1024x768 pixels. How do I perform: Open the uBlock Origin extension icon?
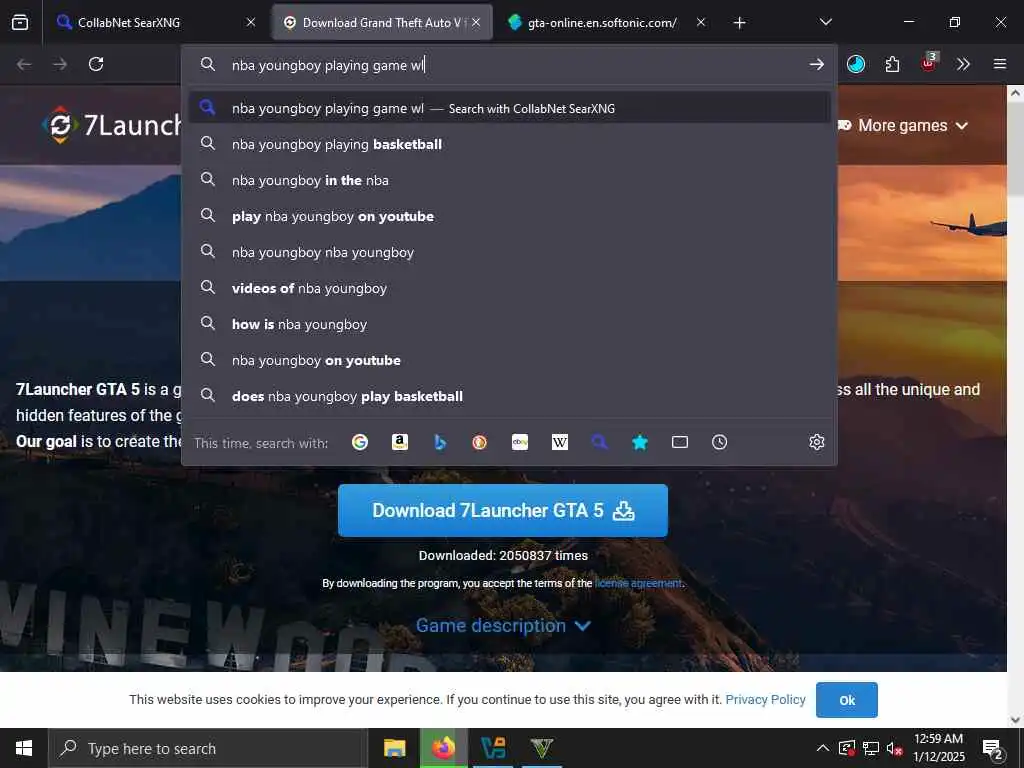pos(929,63)
